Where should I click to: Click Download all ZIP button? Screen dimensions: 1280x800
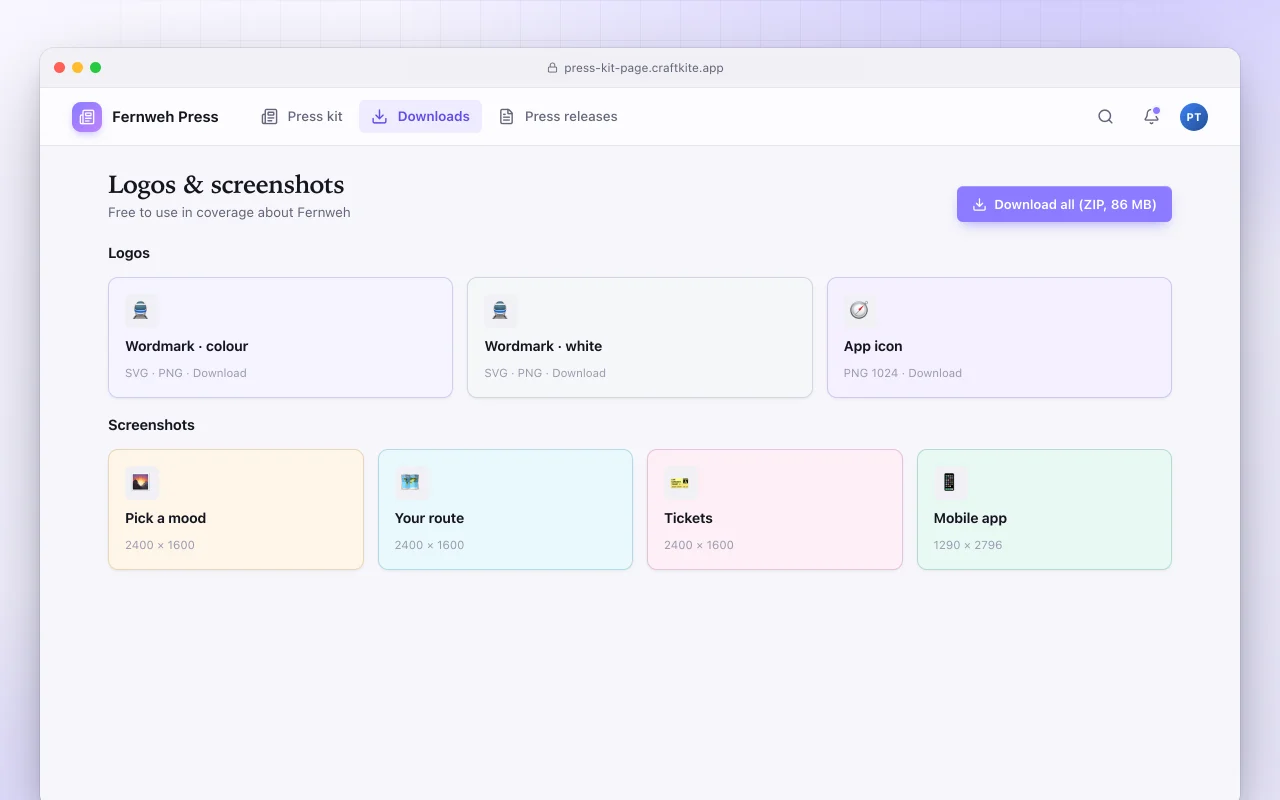1064,204
